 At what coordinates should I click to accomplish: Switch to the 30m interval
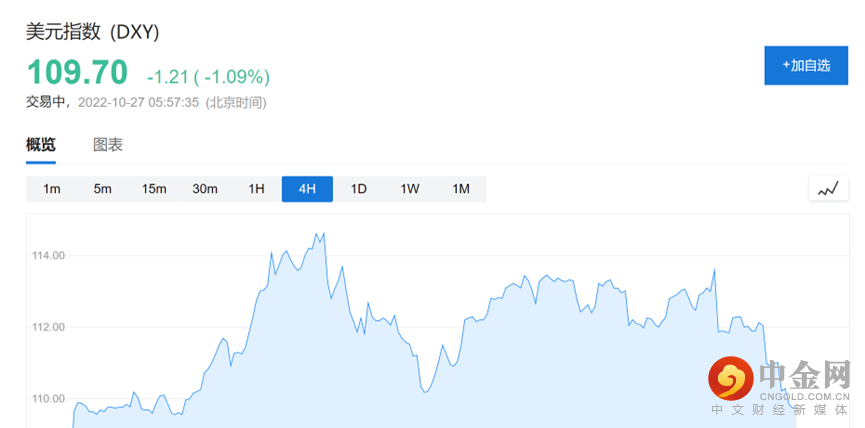coord(205,189)
